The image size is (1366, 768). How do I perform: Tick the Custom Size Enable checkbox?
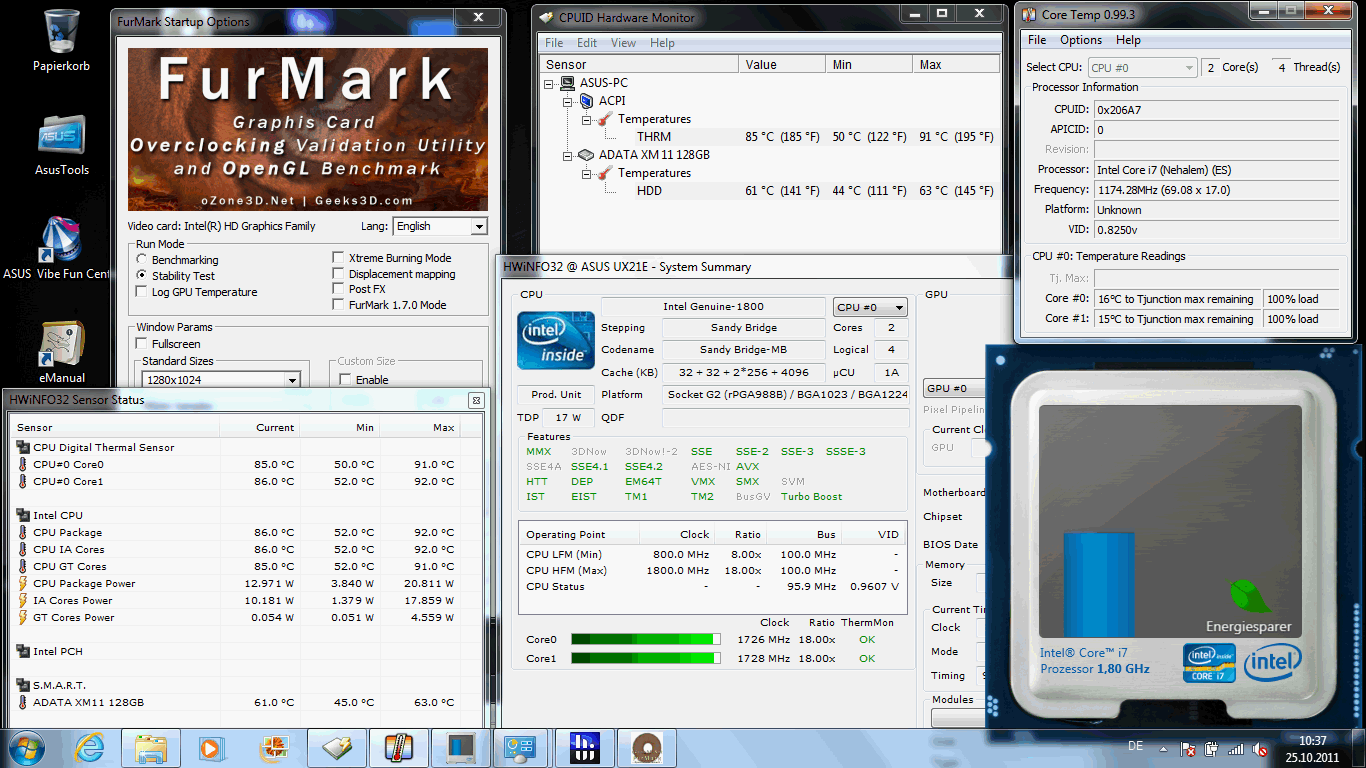click(346, 380)
